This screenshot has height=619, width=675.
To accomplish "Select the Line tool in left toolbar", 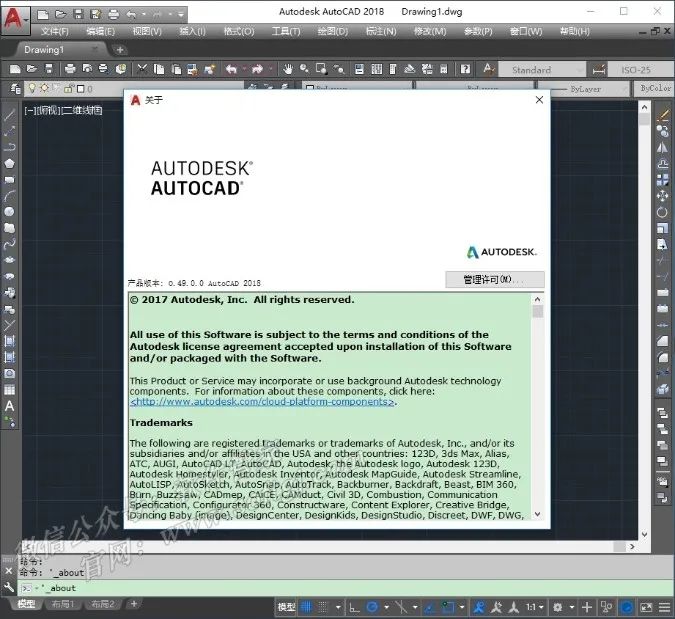I will tap(9, 114).
